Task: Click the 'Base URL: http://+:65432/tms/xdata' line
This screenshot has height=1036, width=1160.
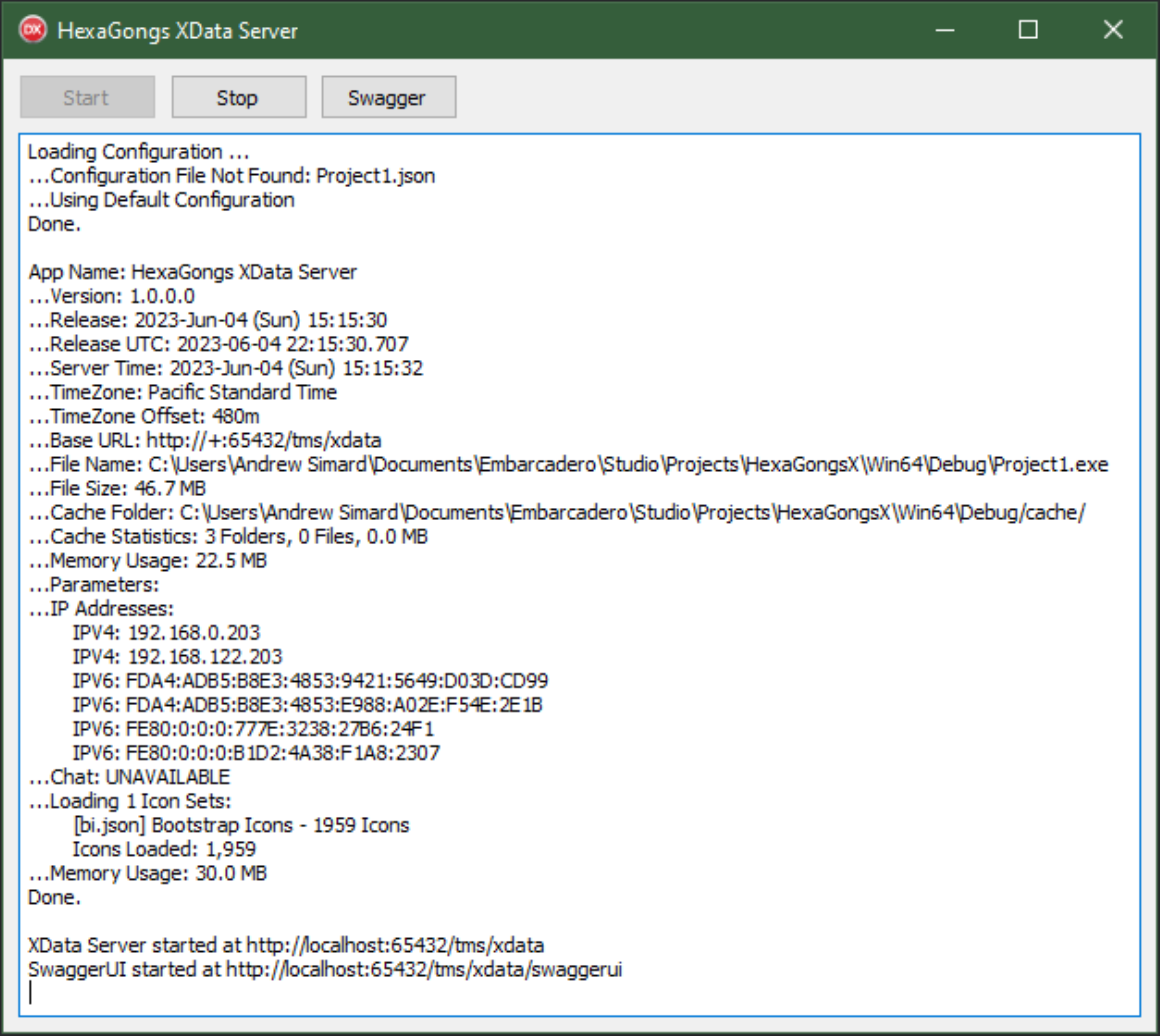Action: click(204, 440)
